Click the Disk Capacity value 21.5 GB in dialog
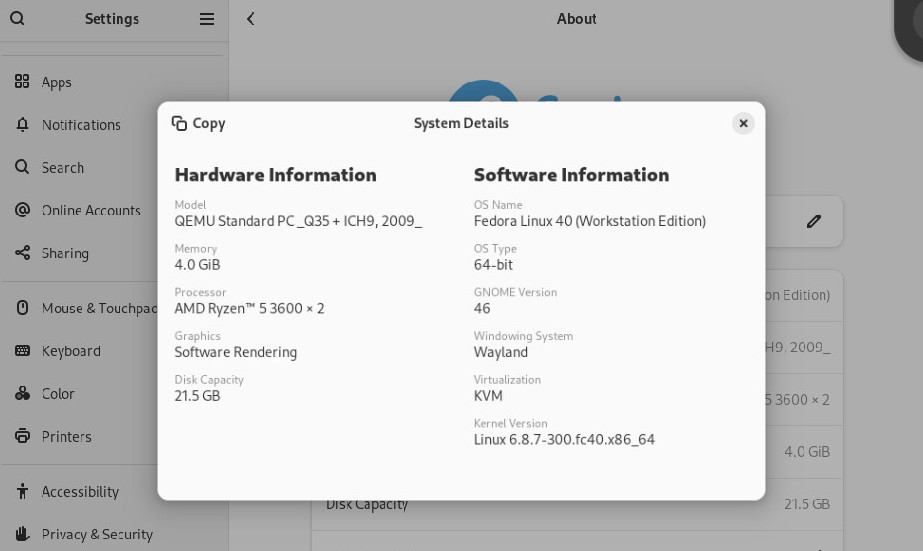Viewport: 923px width, 551px height. (x=197, y=396)
